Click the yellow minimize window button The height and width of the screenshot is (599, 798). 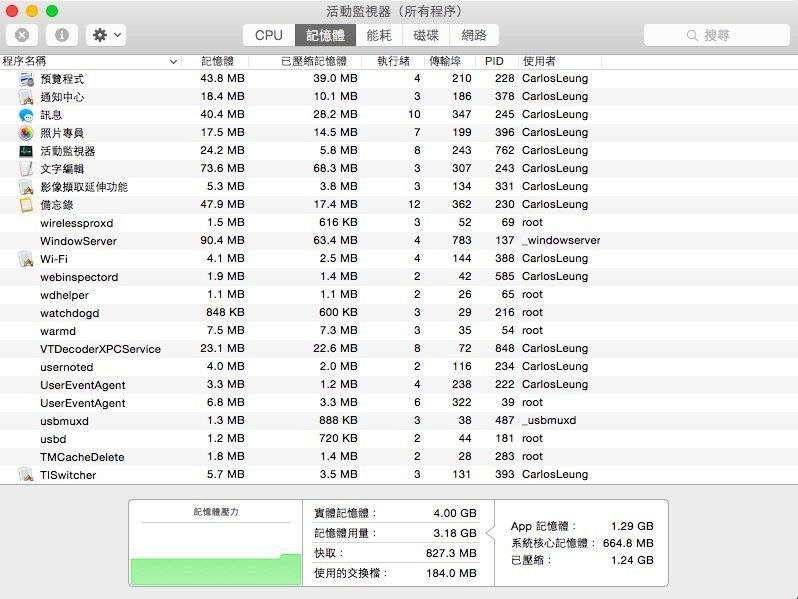click(32, 11)
